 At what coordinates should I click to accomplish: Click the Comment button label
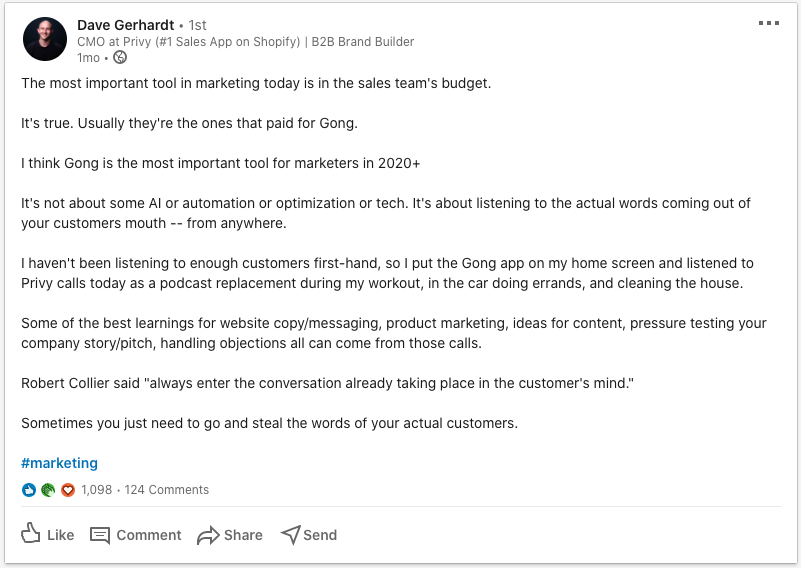(x=149, y=535)
